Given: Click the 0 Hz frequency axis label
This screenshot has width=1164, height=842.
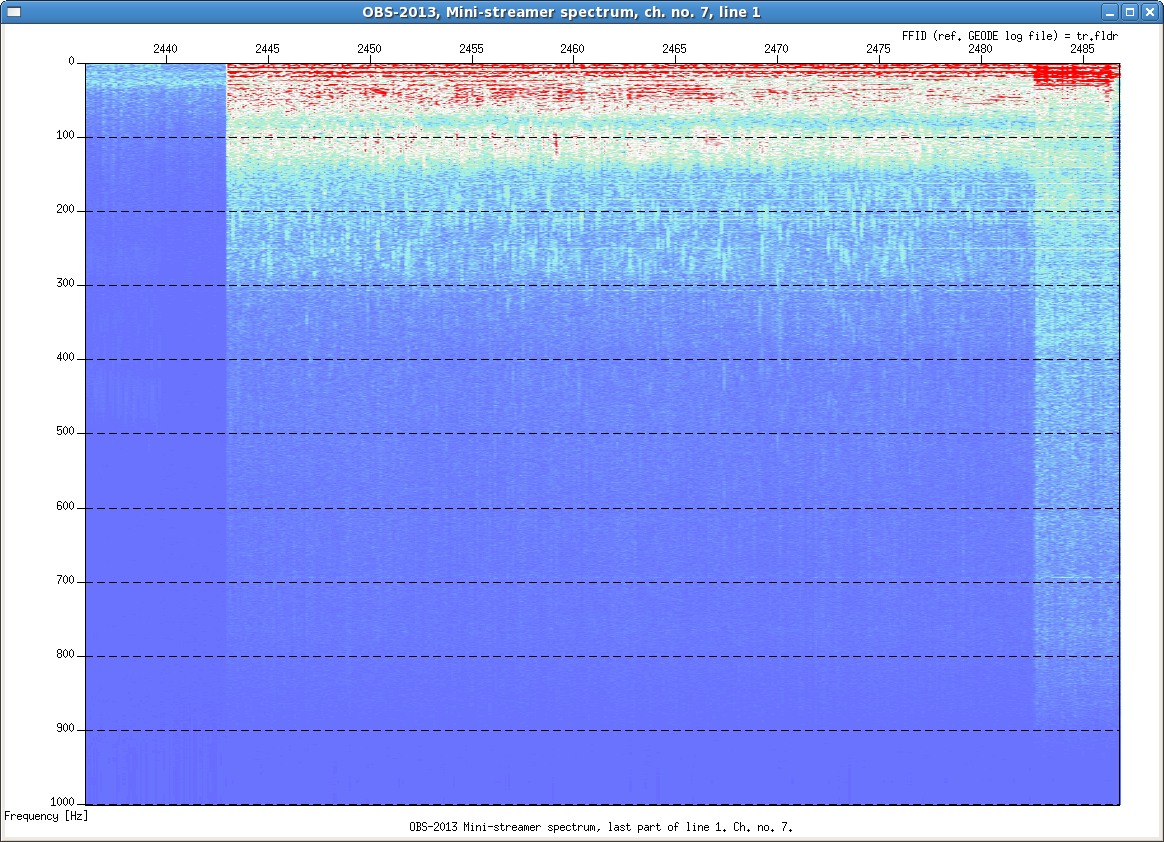Looking at the screenshot, I should tap(72, 62).
